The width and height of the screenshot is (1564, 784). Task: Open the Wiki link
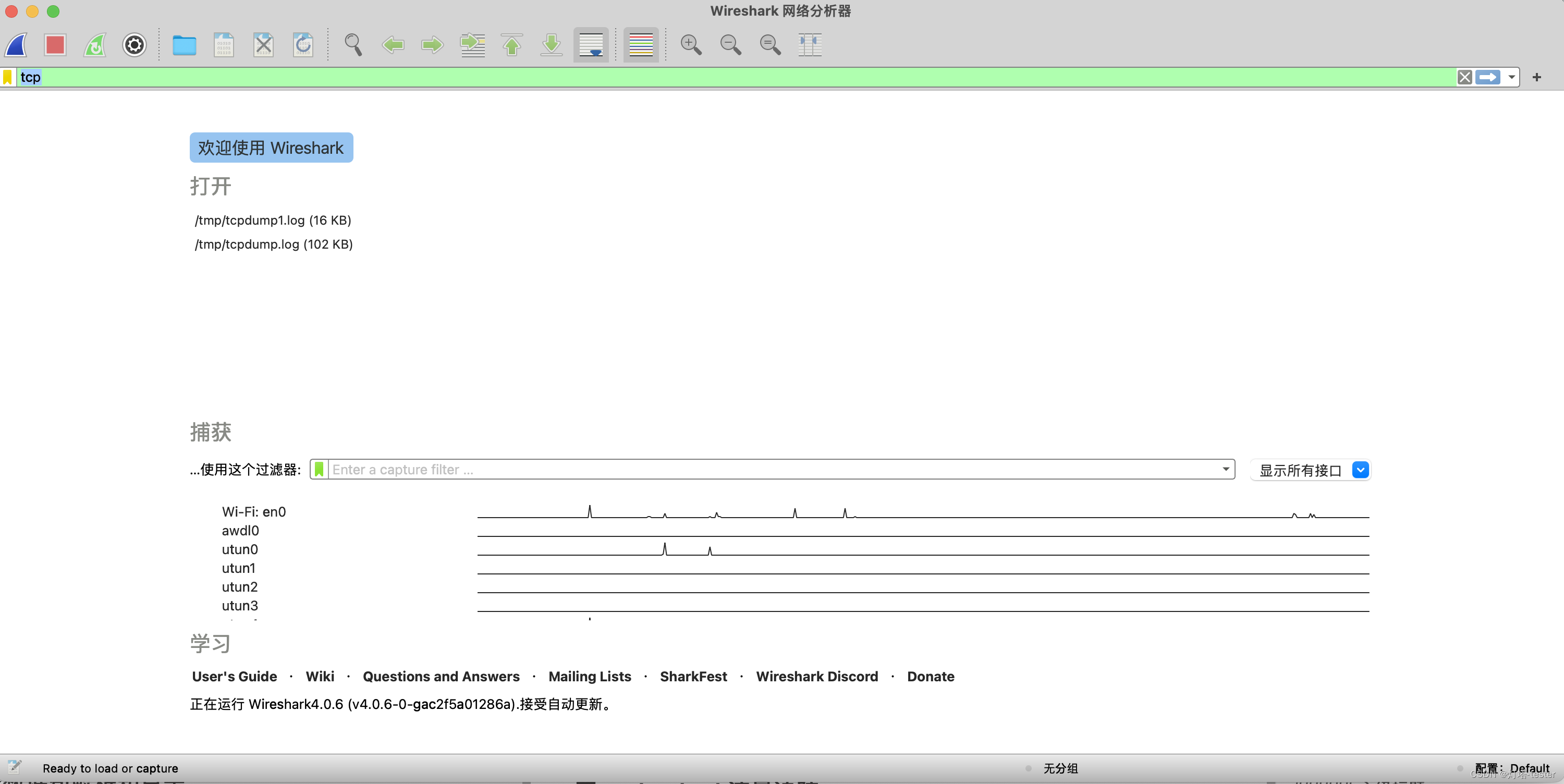tap(320, 677)
